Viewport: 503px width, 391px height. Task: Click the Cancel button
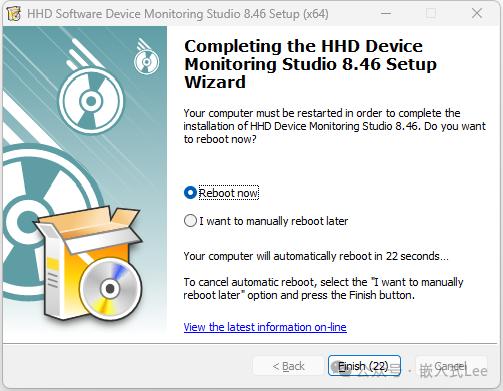click(x=451, y=366)
